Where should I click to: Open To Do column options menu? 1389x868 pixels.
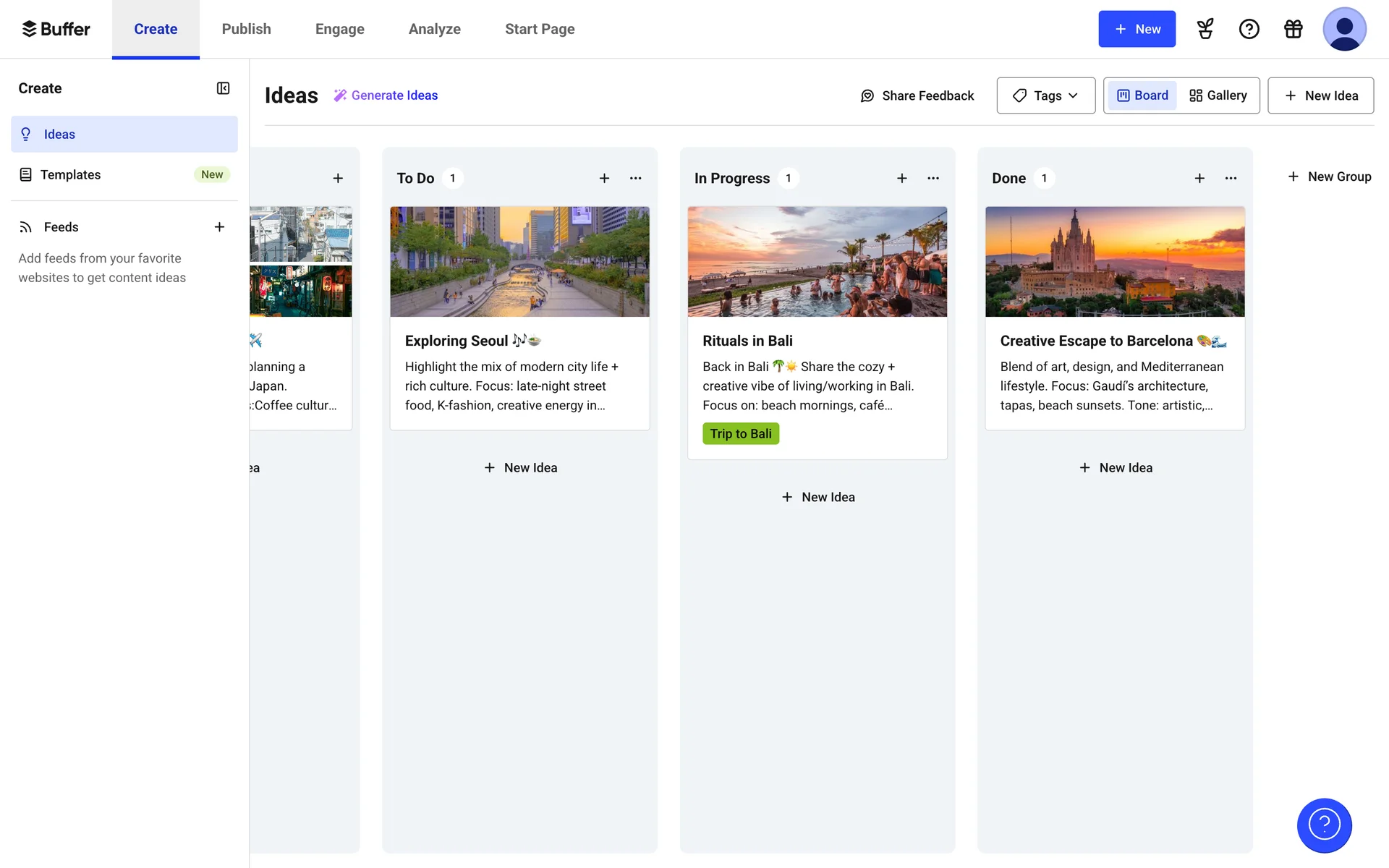click(x=635, y=178)
